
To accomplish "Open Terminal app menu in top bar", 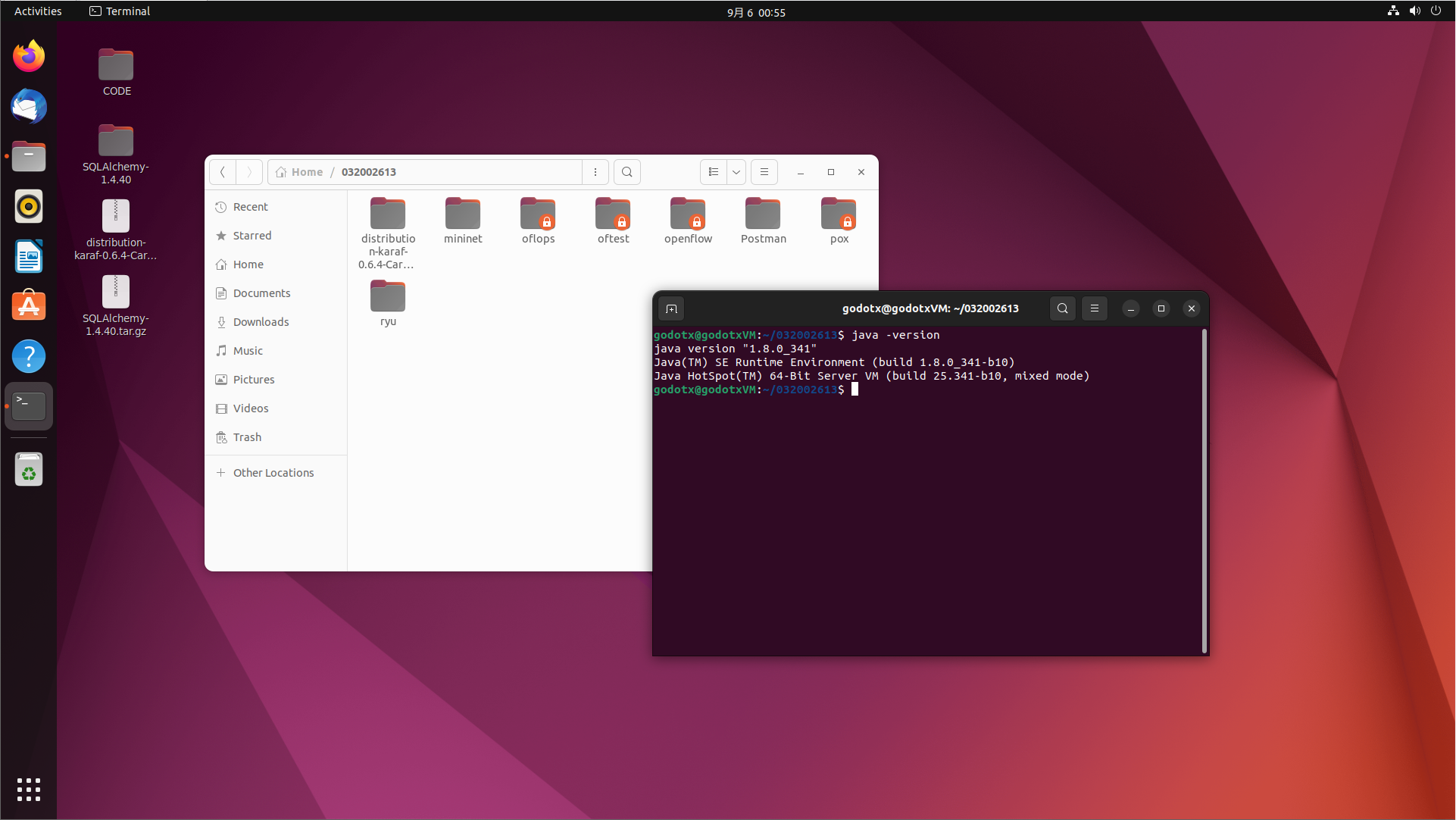I will [120, 11].
